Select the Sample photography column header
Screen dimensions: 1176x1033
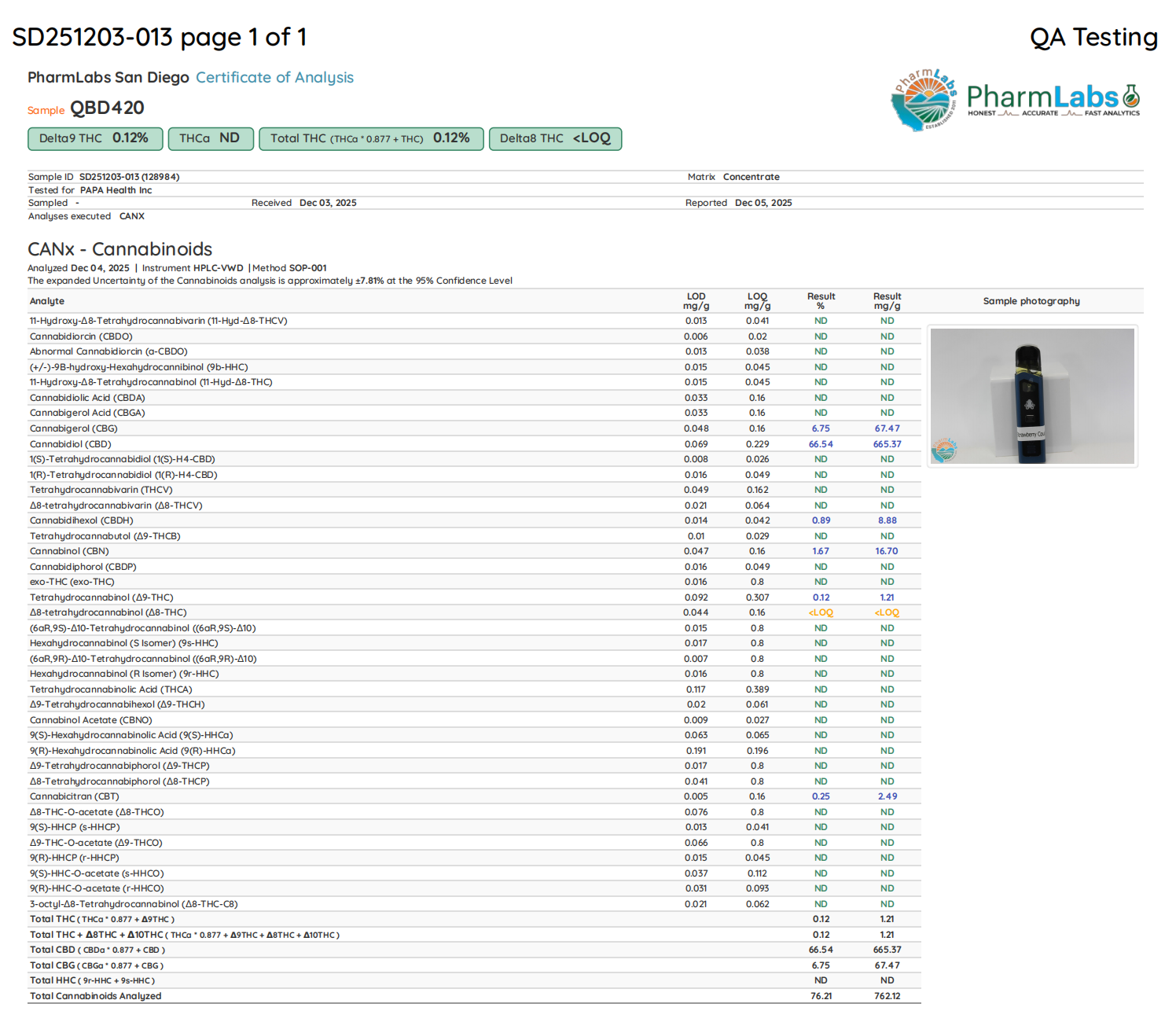pyautogui.click(x=1031, y=301)
